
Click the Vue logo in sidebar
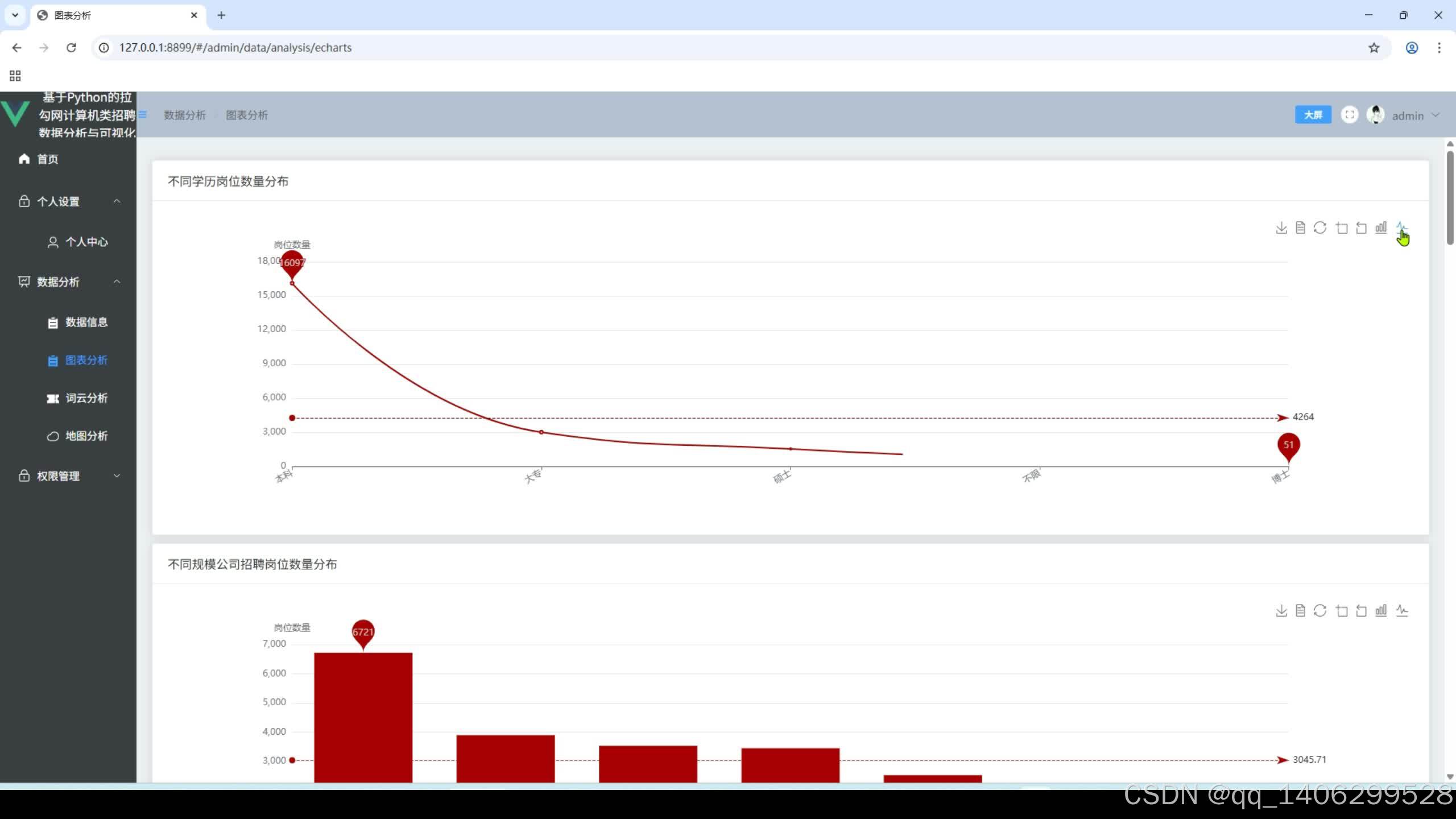15,114
